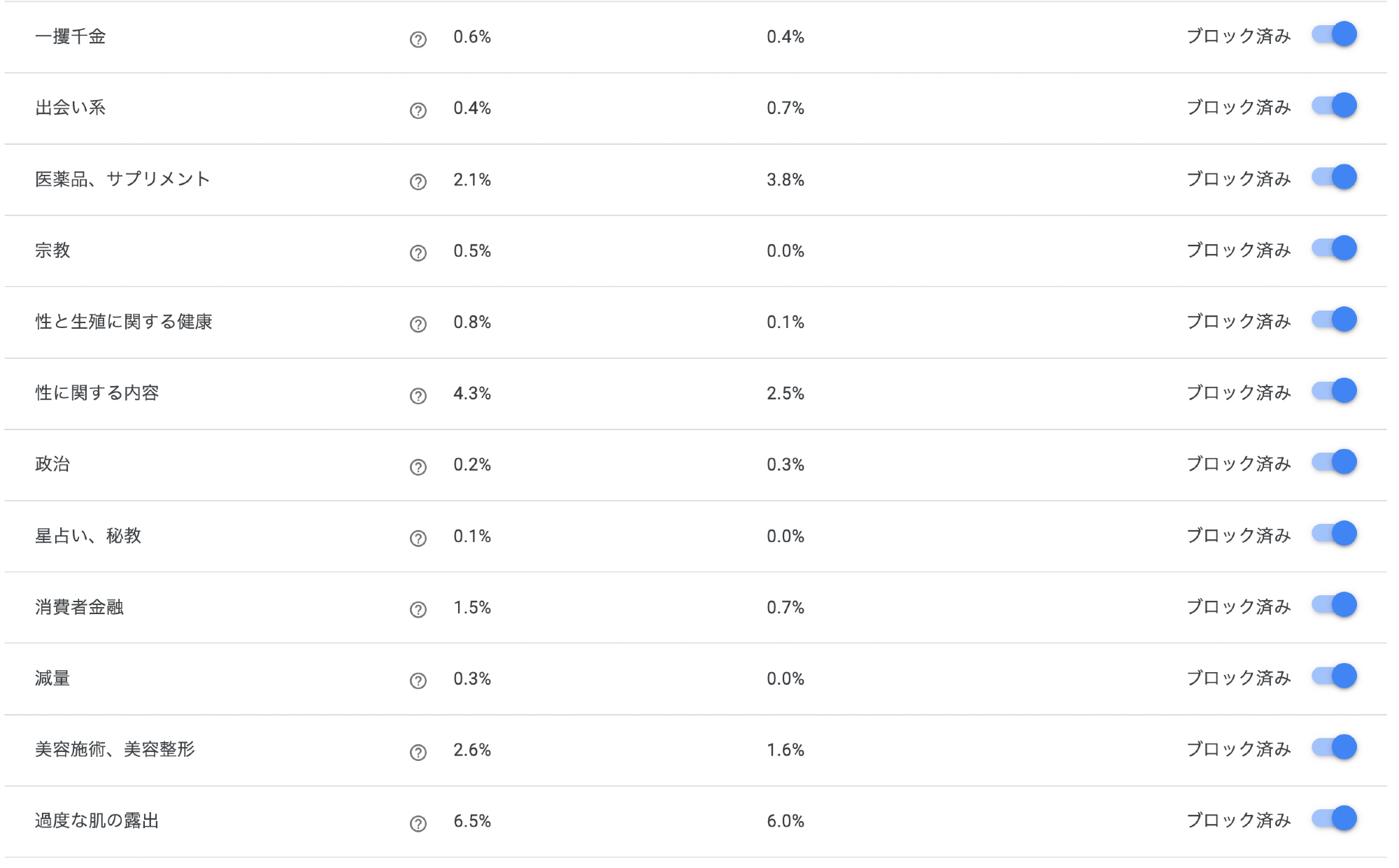Turn off 宗教 block toggle
This screenshot has height=868, width=1399.
tap(1334, 248)
